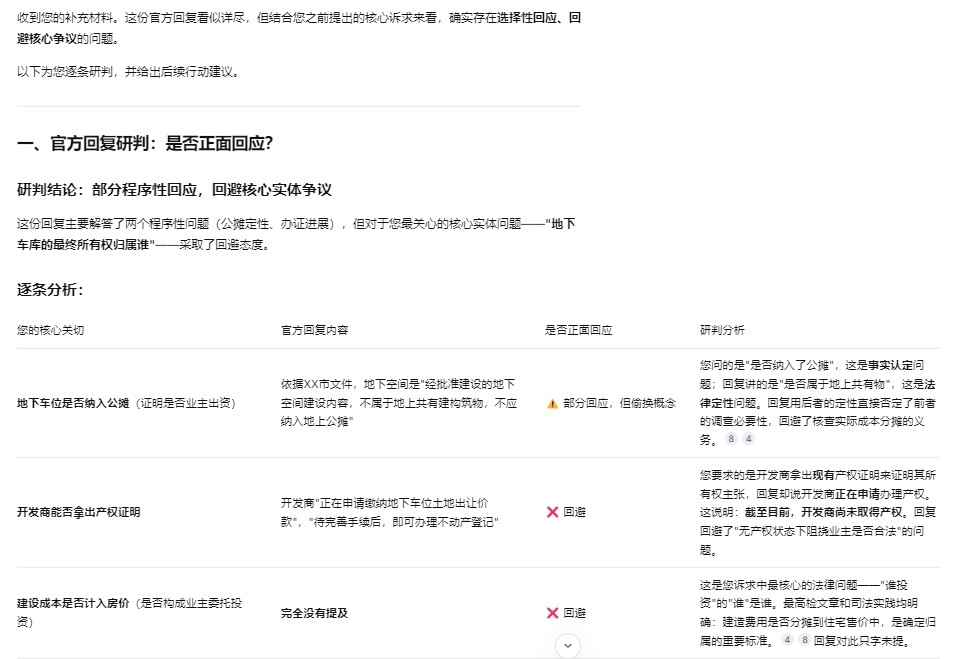Screen dimensions: 954x659
Task: Select the 地下车位是否纳入公摊 cell
Action: [x=73, y=403]
